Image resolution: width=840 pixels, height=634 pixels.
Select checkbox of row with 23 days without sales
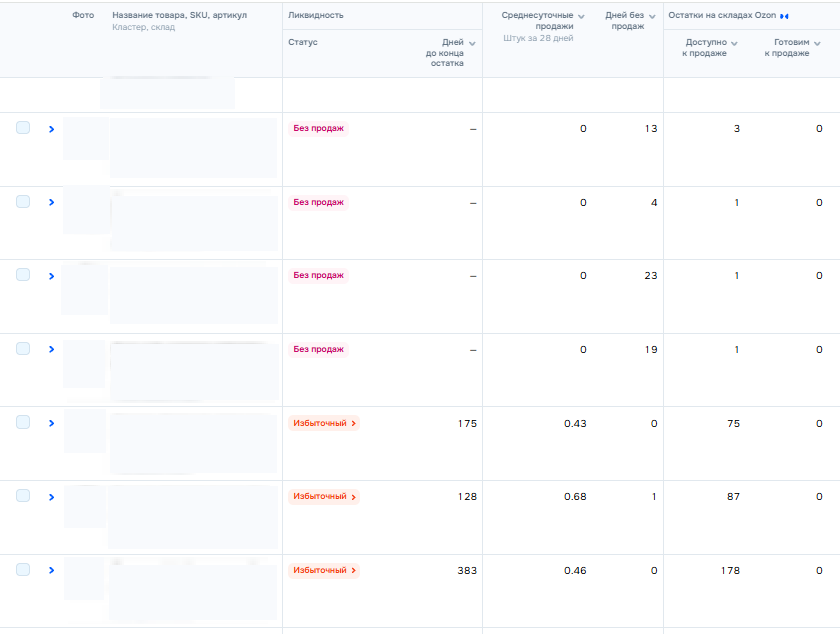pos(23,274)
